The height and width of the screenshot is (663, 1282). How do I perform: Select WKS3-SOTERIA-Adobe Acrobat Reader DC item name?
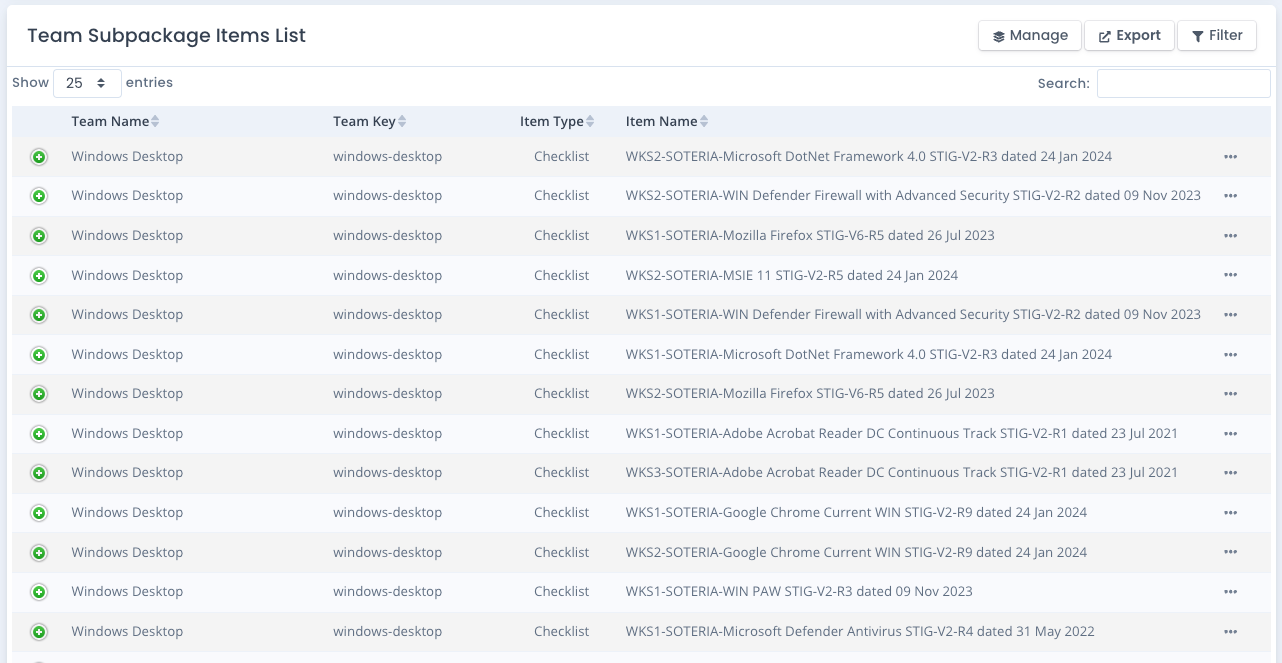(902, 472)
